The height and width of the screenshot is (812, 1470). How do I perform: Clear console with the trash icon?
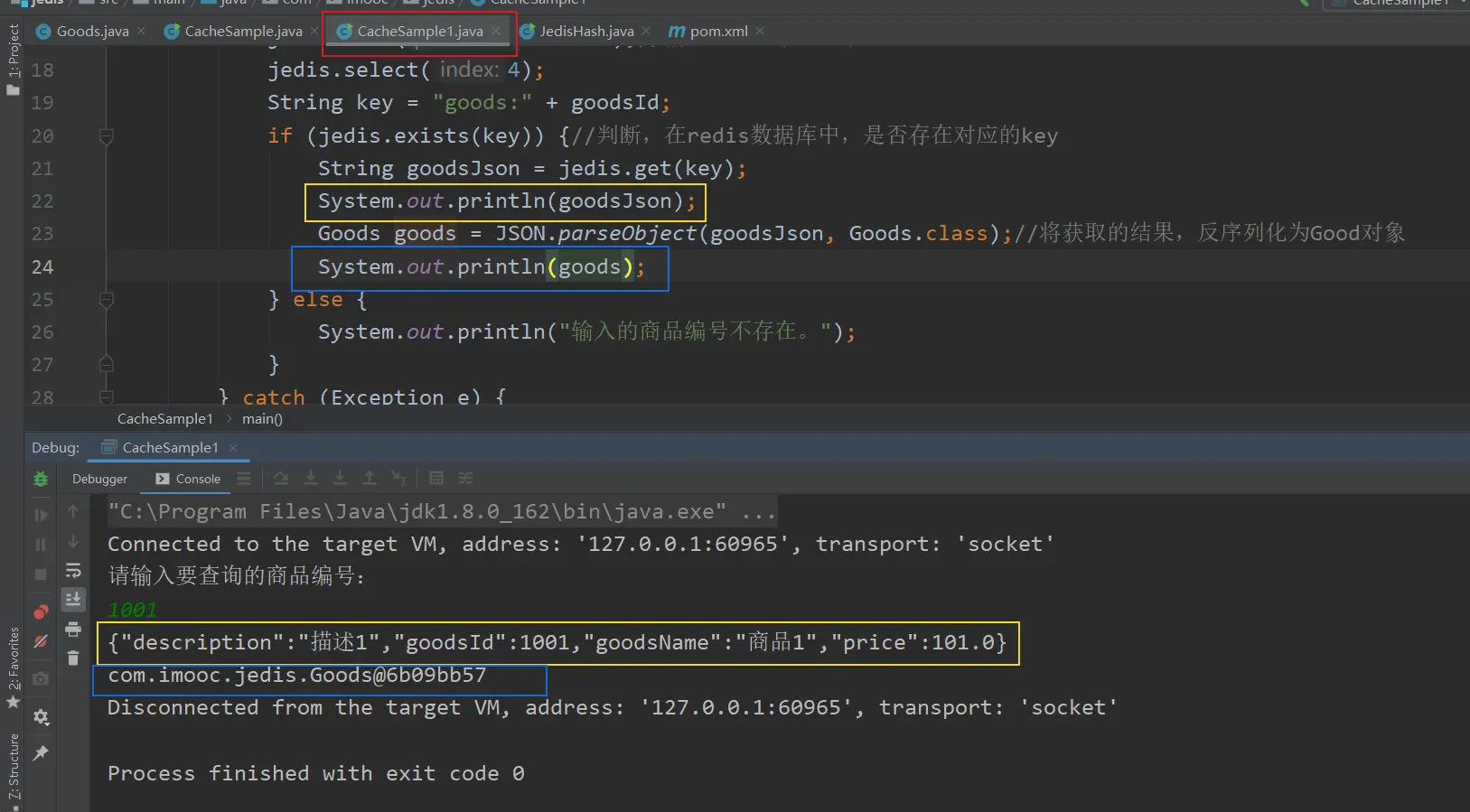73,658
